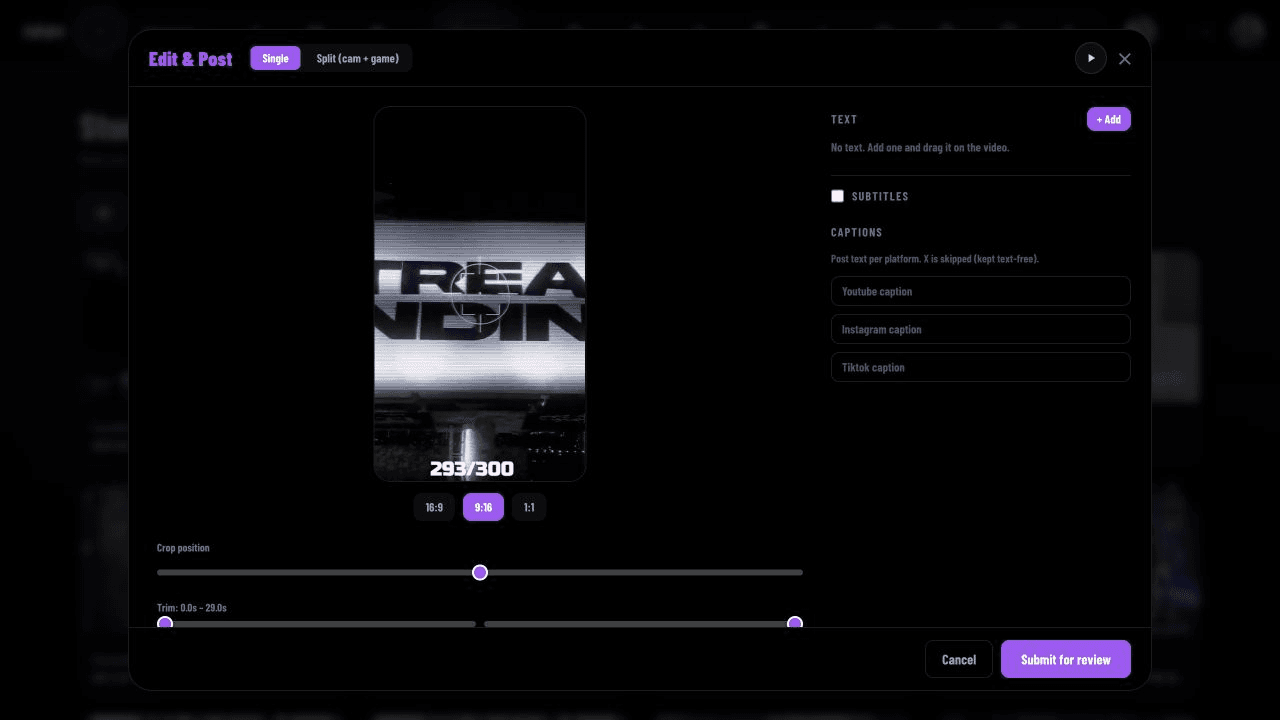This screenshot has height=720, width=1280.
Task: Click the Instagram caption field
Action: pyautogui.click(x=981, y=329)
